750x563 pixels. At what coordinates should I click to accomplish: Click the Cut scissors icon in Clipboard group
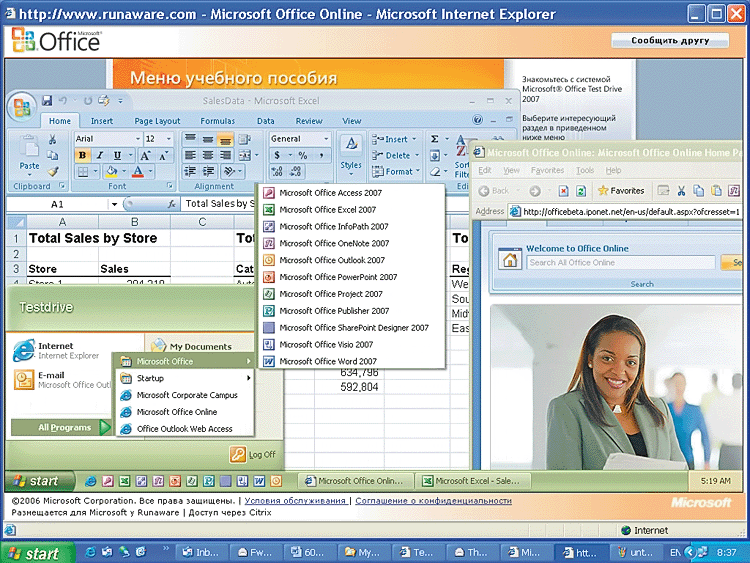[x=52, y=140]
